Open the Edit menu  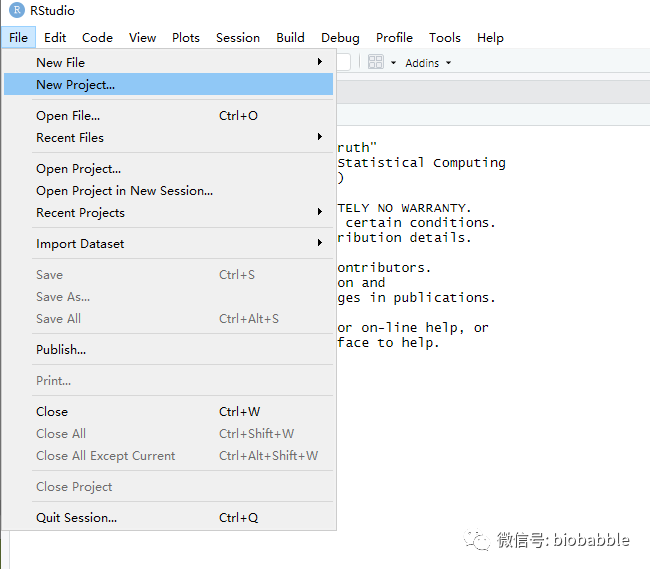(x=55, y=38)
